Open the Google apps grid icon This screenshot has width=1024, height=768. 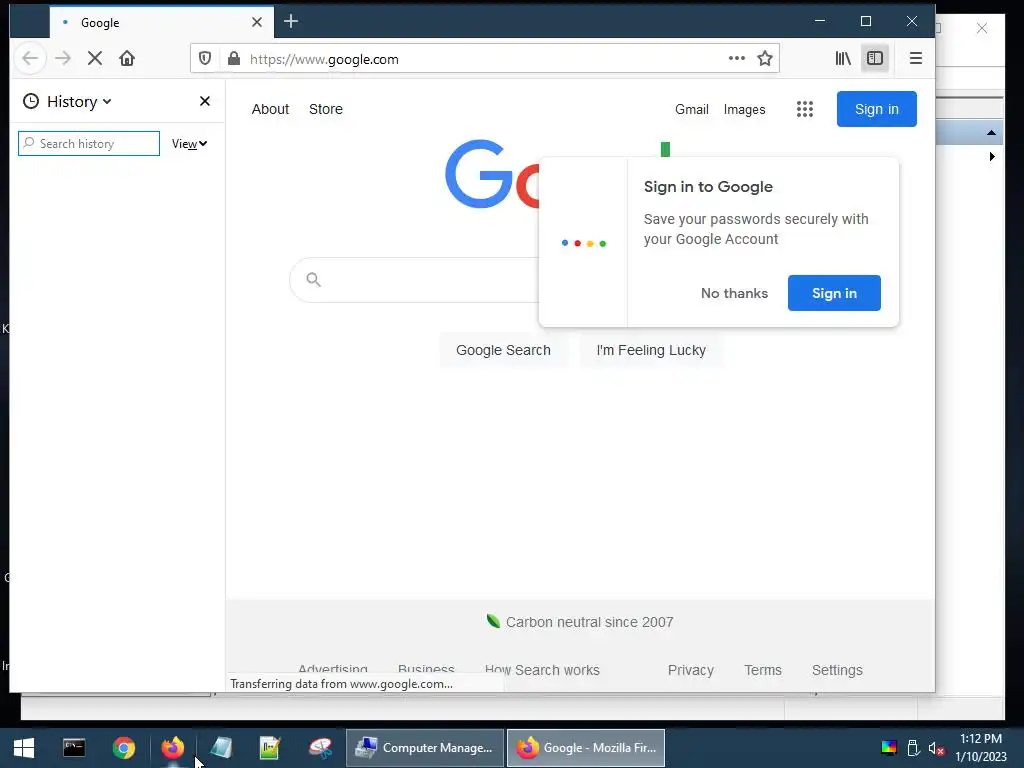click(x=805, y=109)
